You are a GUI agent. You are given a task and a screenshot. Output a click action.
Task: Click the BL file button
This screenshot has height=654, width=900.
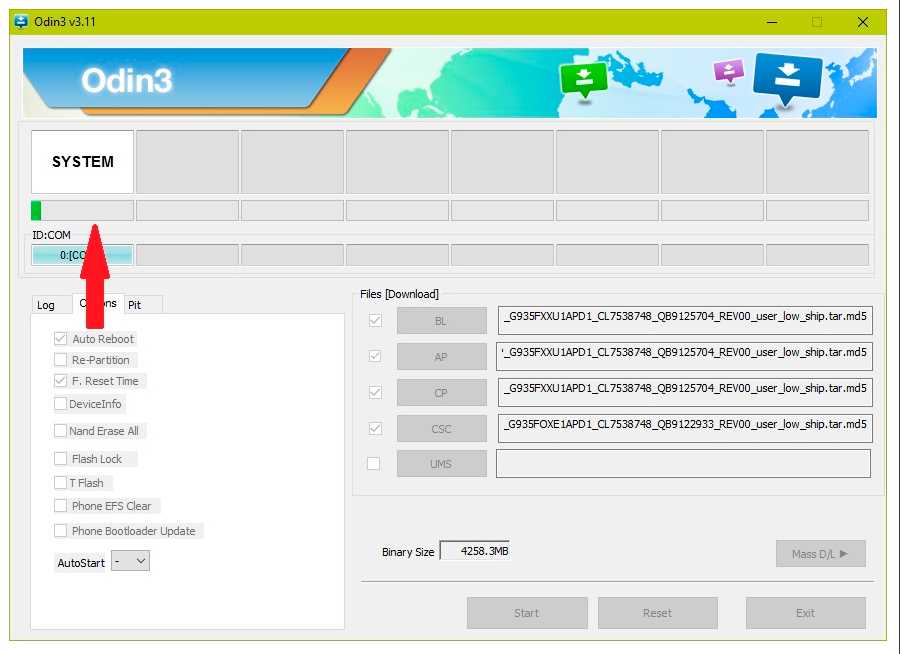441,320
